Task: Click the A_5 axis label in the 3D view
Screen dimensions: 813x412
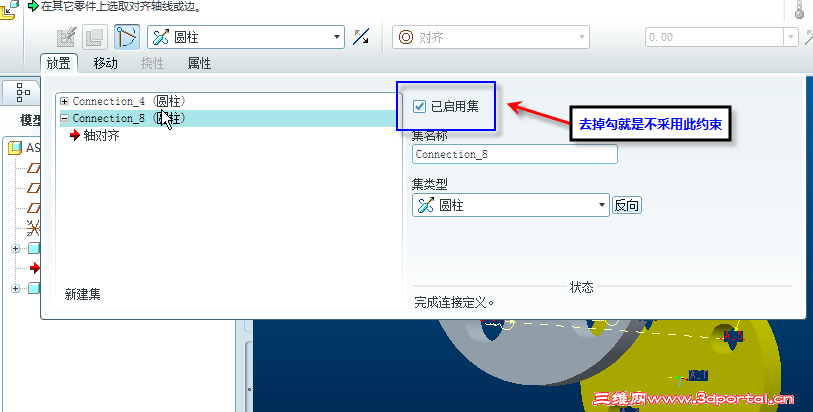Action: (x=734, y=336)
